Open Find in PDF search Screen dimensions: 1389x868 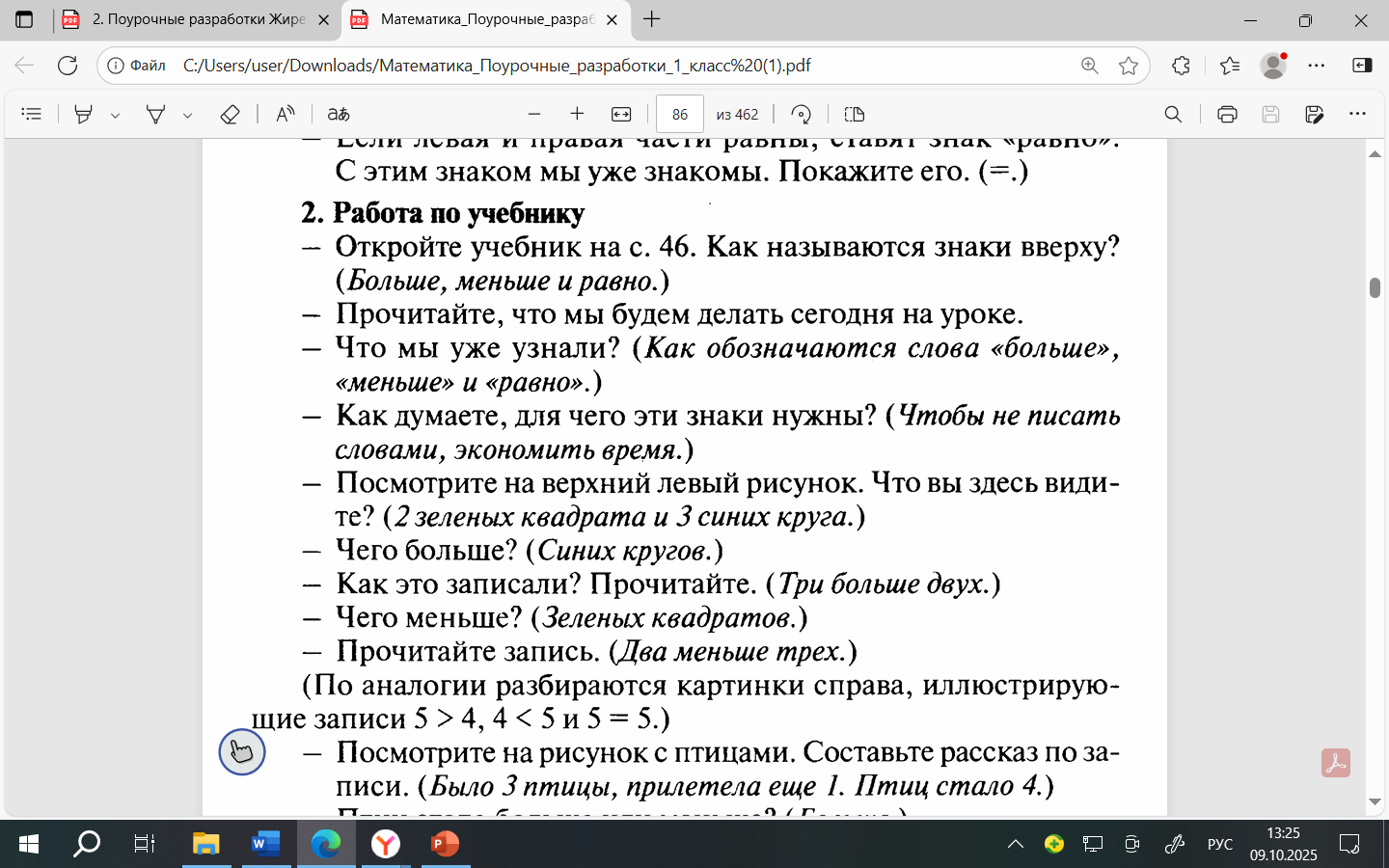[1173, 114]
